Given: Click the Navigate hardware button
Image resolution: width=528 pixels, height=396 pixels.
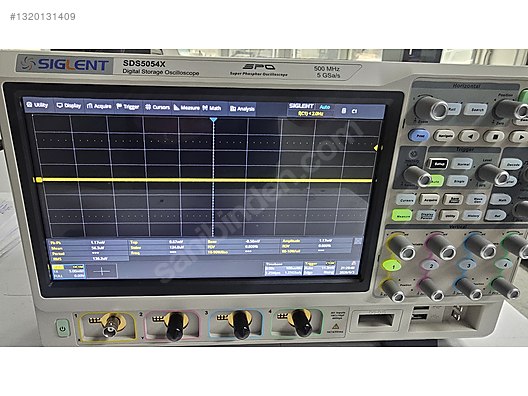Looking at the screenshot, I should [x=445, y=136].
